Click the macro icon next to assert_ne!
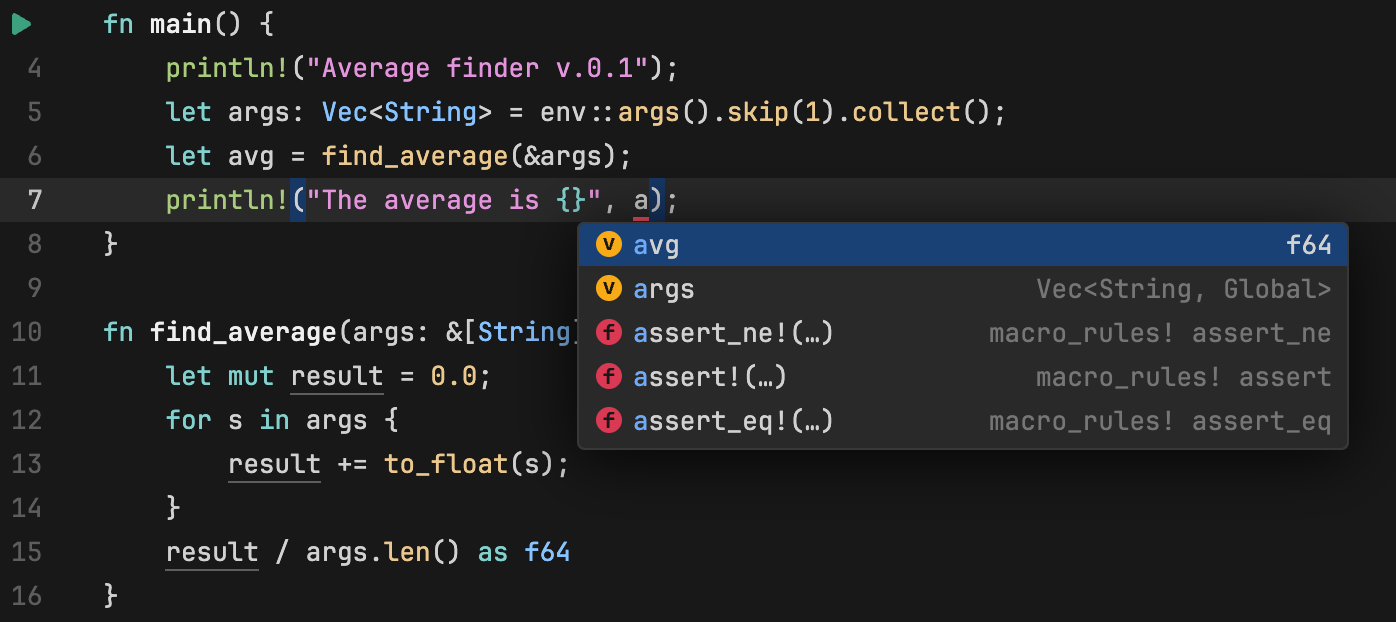The image size is (1396, 622). [609, 332]
